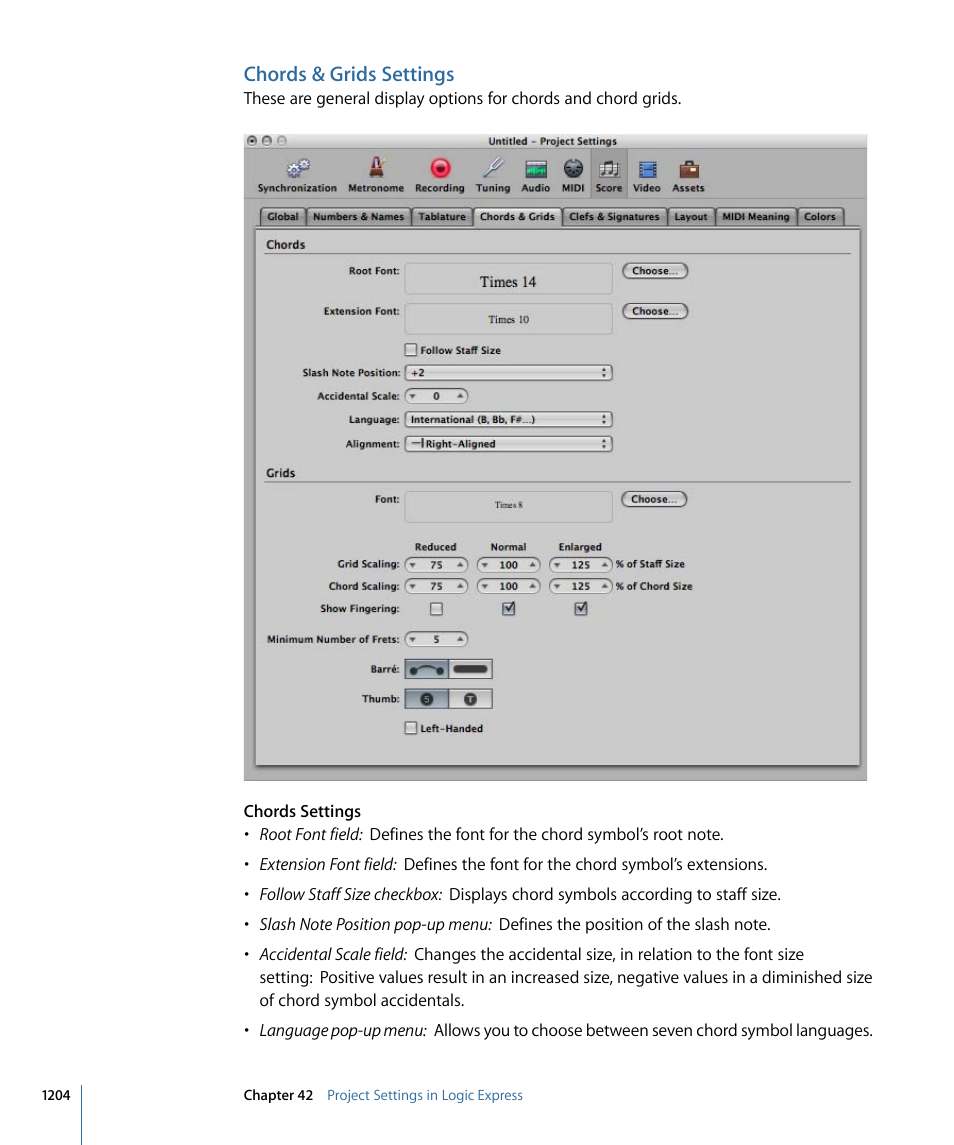This screenshot has height=1145, width=954.
Task: Enable the Follow Staff Size checkbox
Action: [x=410, y=349]
